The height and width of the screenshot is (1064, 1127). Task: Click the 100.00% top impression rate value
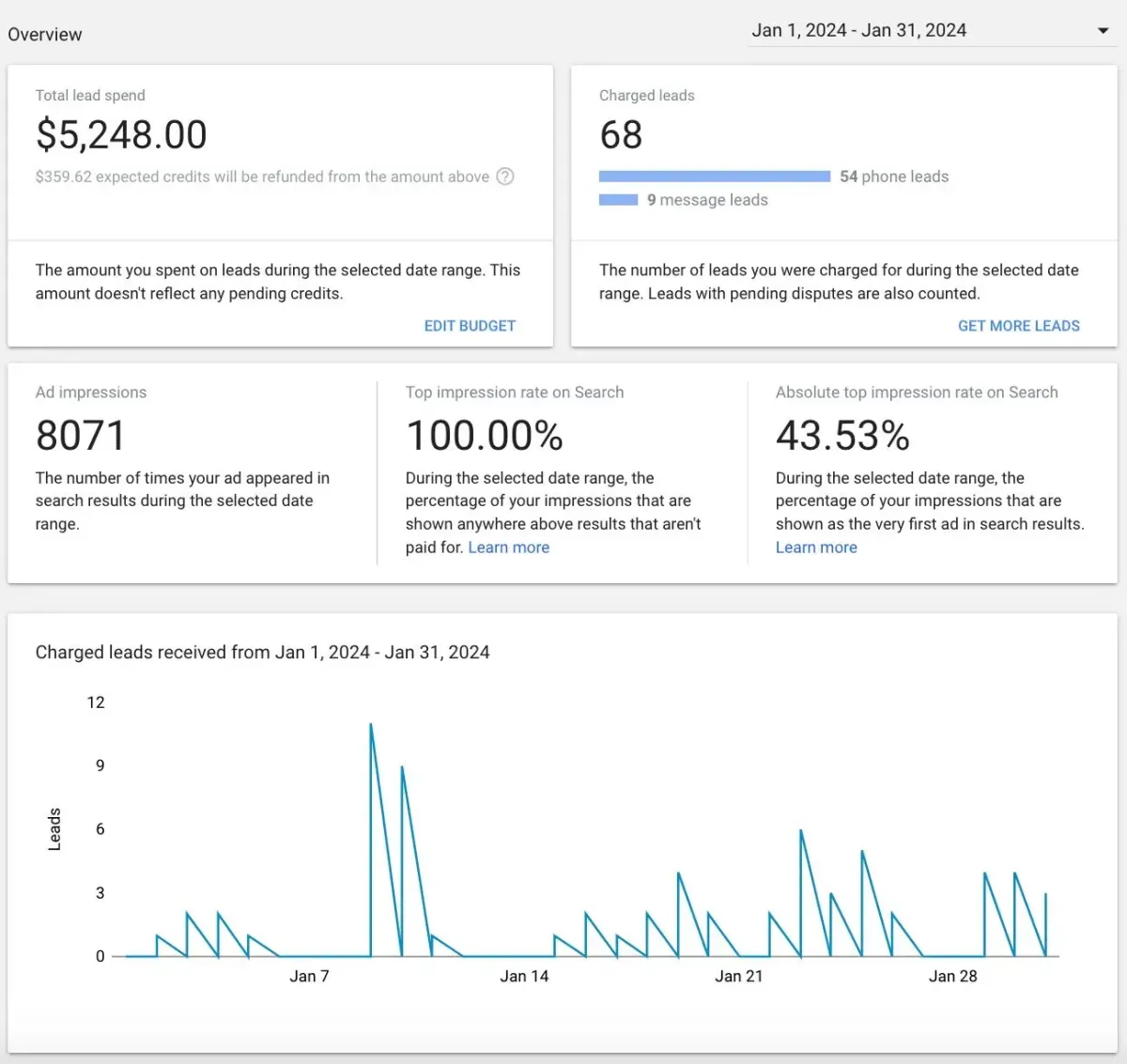tap(485, 436)
